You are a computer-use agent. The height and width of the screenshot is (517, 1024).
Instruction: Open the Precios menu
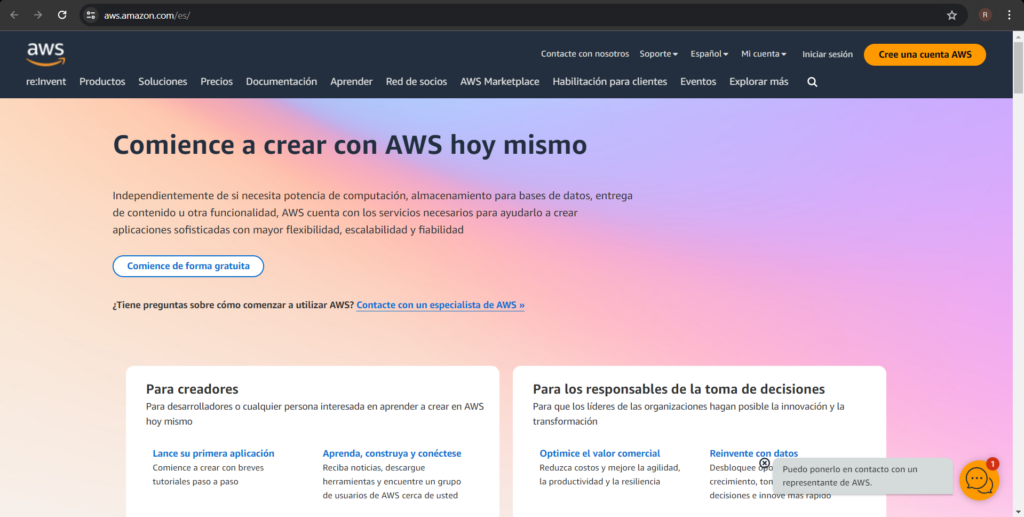click(216, 82)
